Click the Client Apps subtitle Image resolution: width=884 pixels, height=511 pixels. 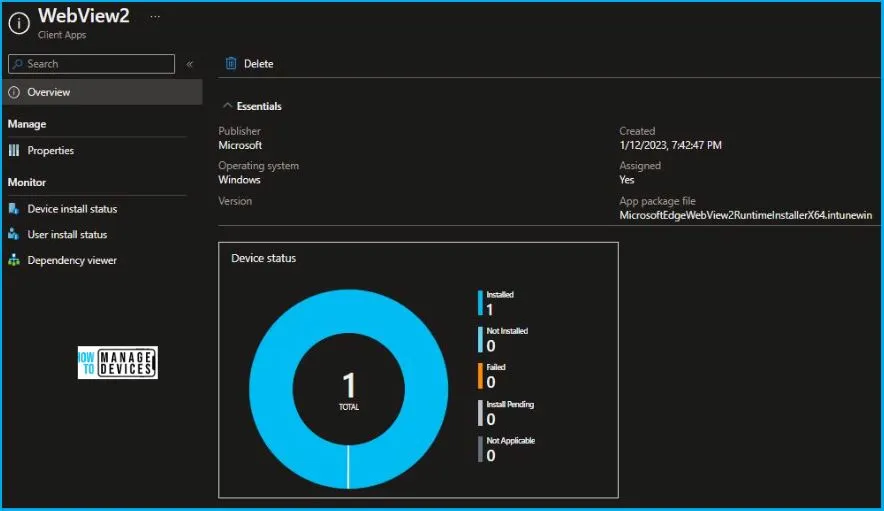pos(62,34)
